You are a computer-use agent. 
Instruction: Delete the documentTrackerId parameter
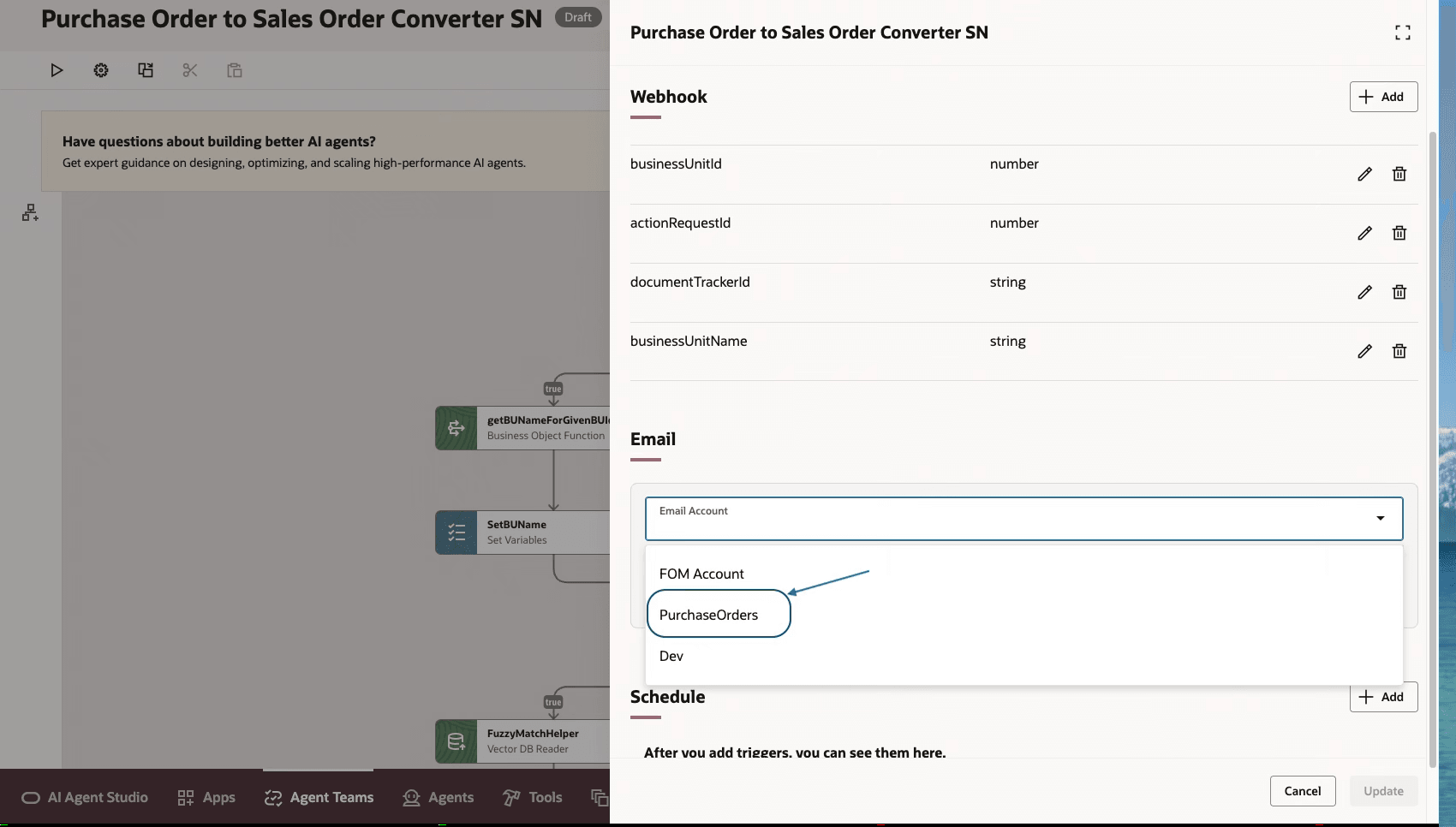[x=1399, y=292]
